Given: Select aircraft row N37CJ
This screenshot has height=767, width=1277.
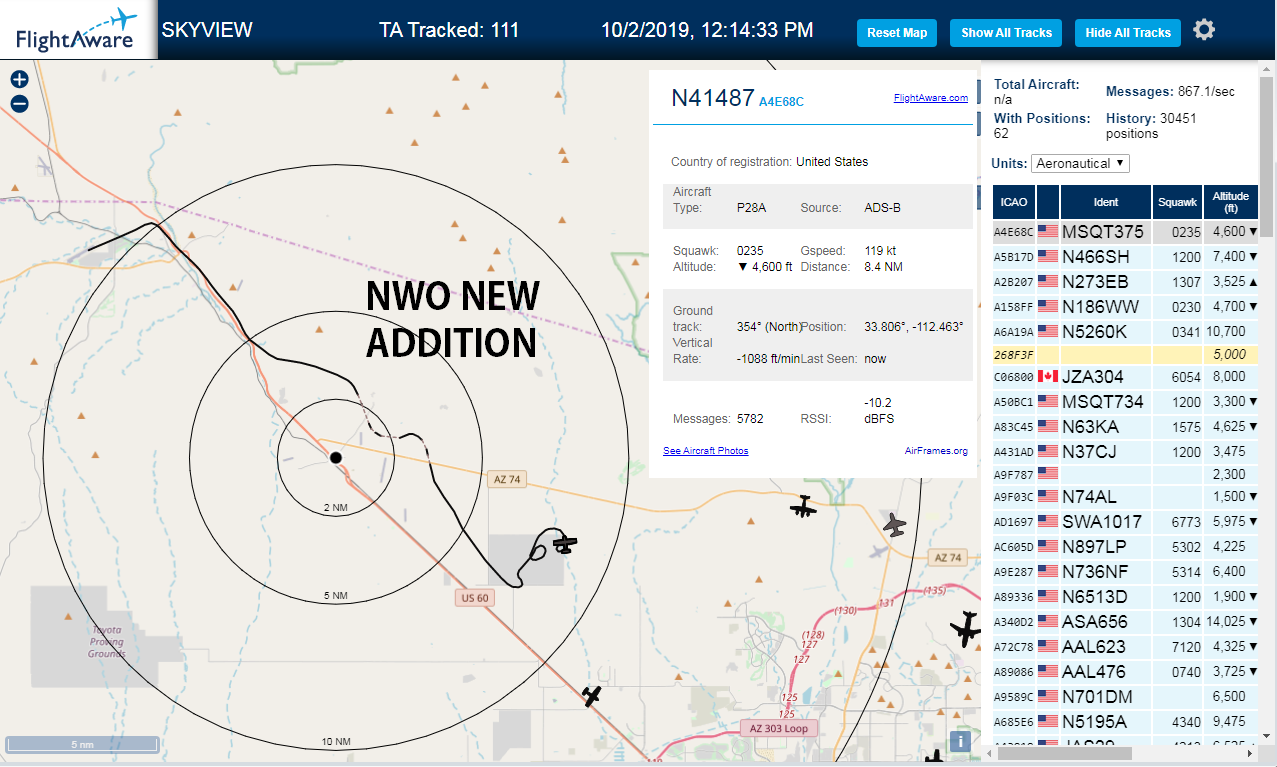Looking at the screenshot, I should coord(1126,452).
